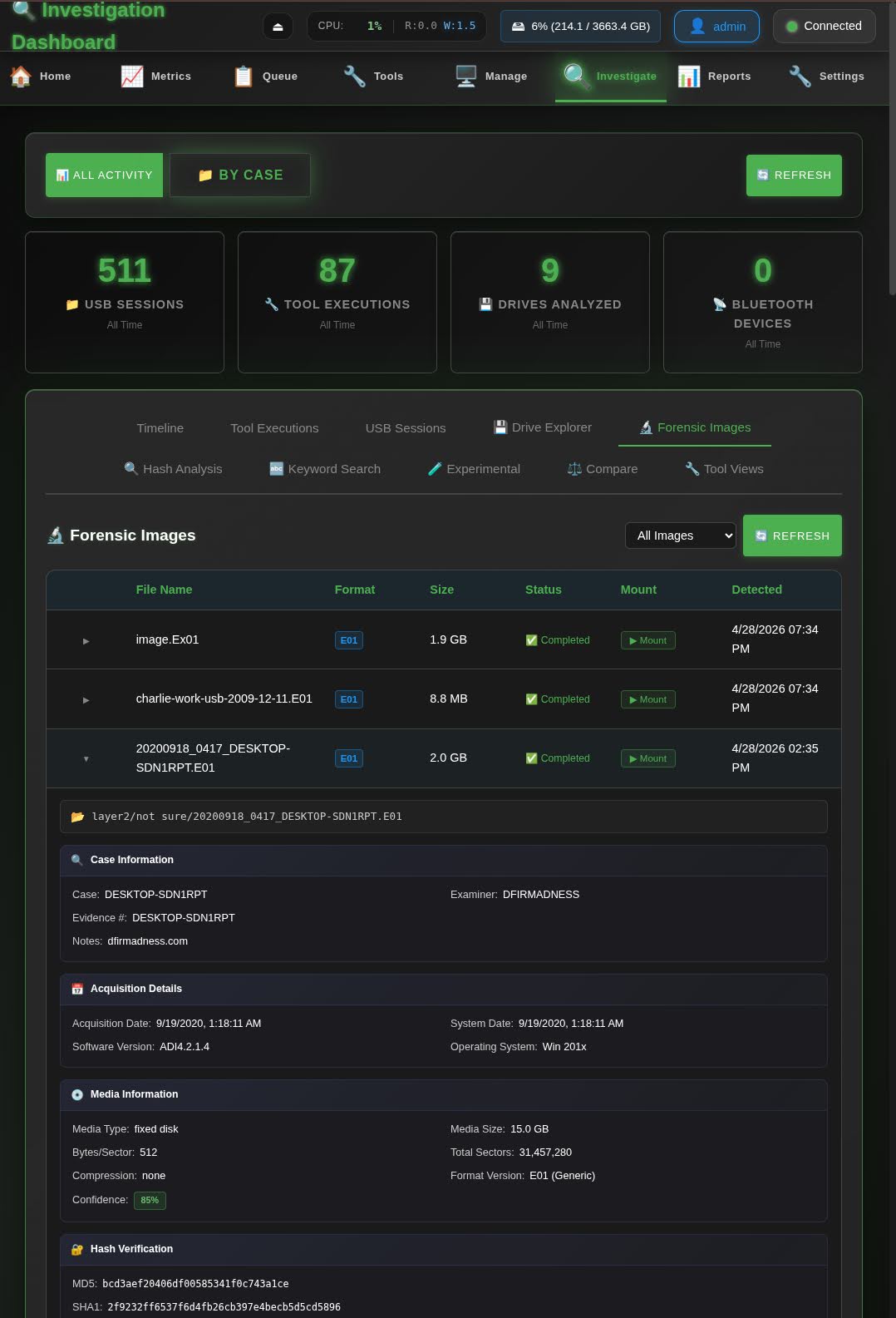Click the 8.8 MB size cell
The image size is (896, 1318).
(449, 699)
